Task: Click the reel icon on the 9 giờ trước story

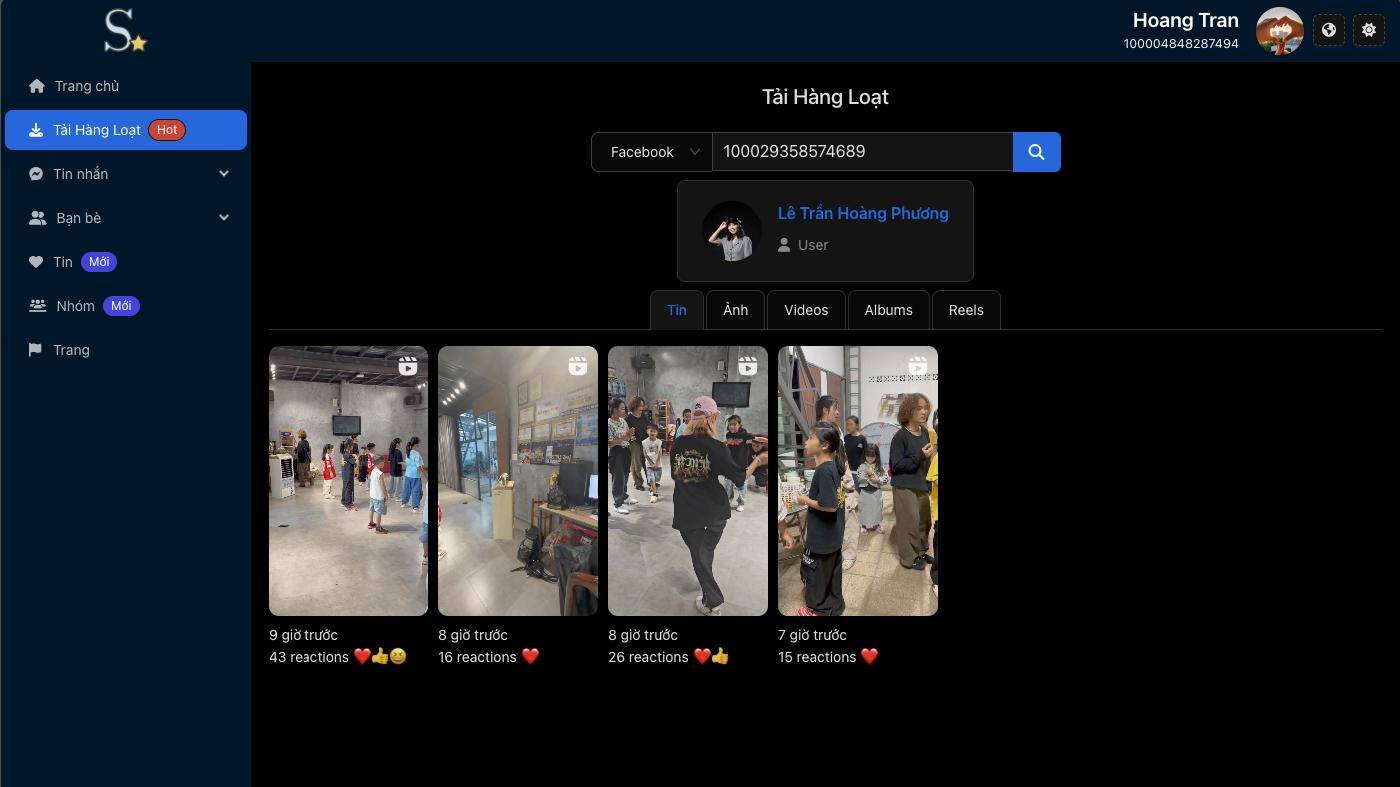Action: point(408,367)
